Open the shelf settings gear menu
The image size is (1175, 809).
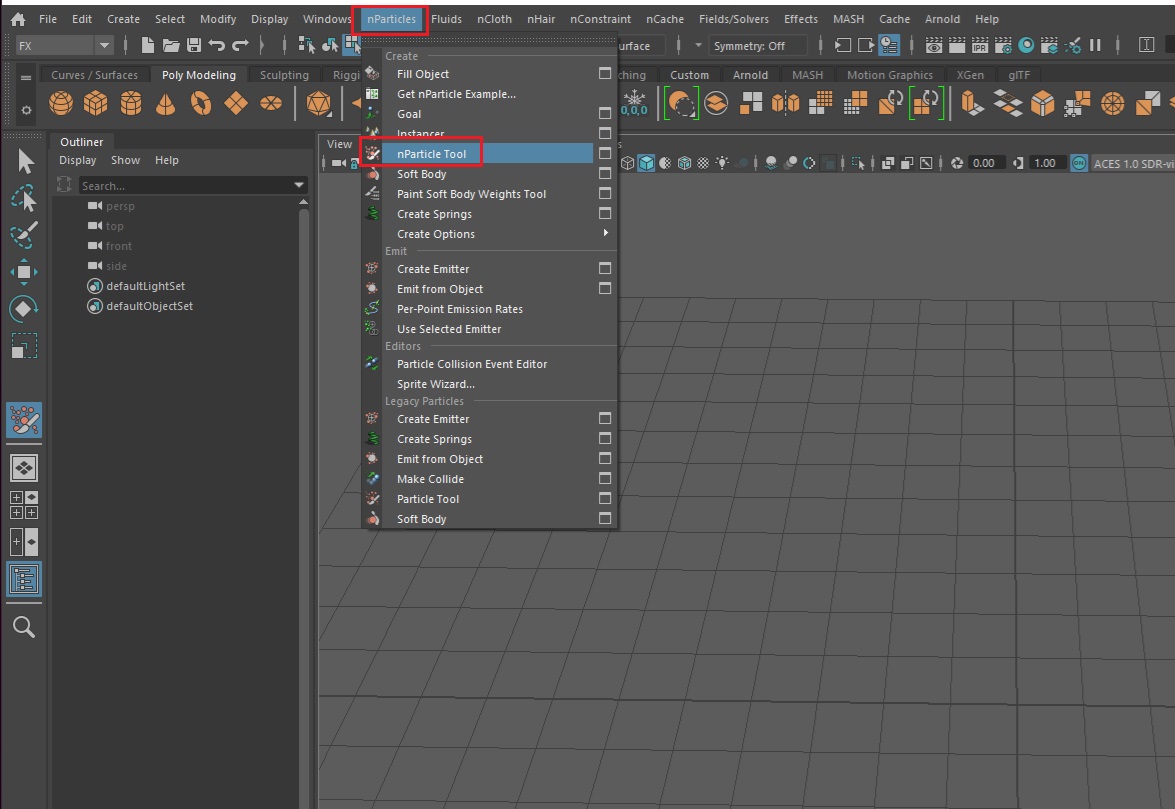(26, 110)
